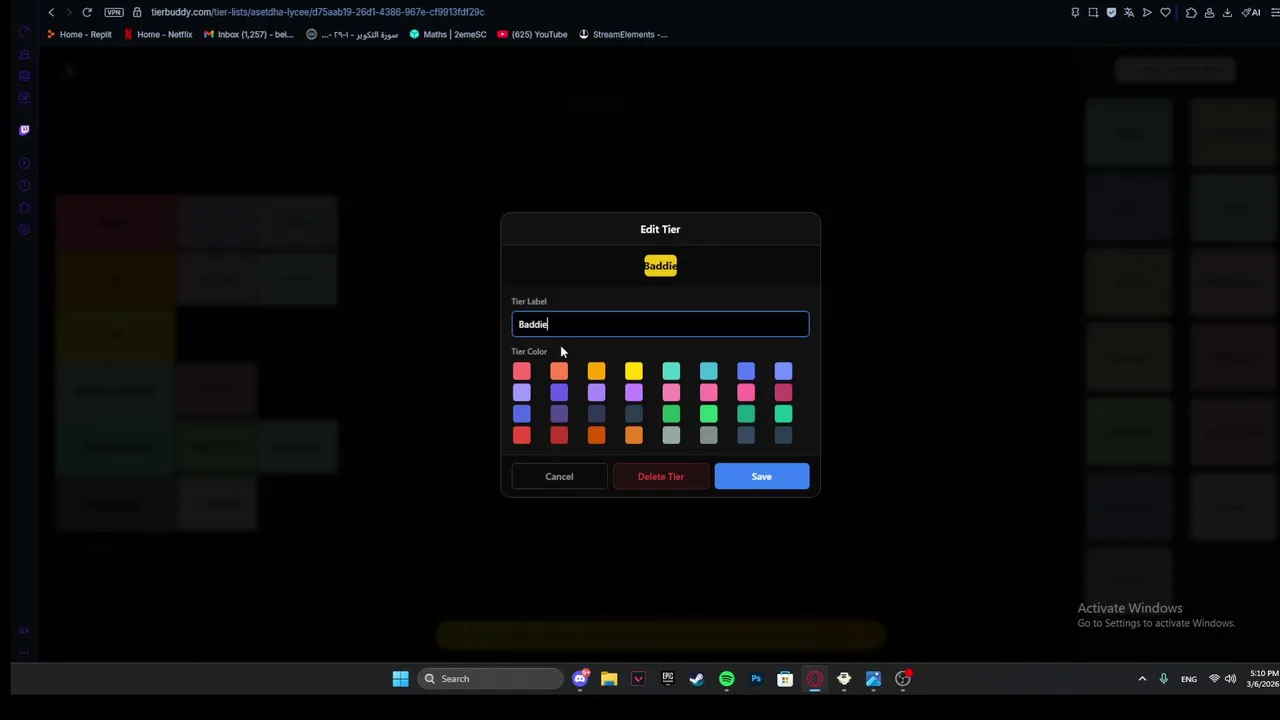Open the browser easy setup menu icon
Screen dimensions: 1280x720
click(1274, 12)
